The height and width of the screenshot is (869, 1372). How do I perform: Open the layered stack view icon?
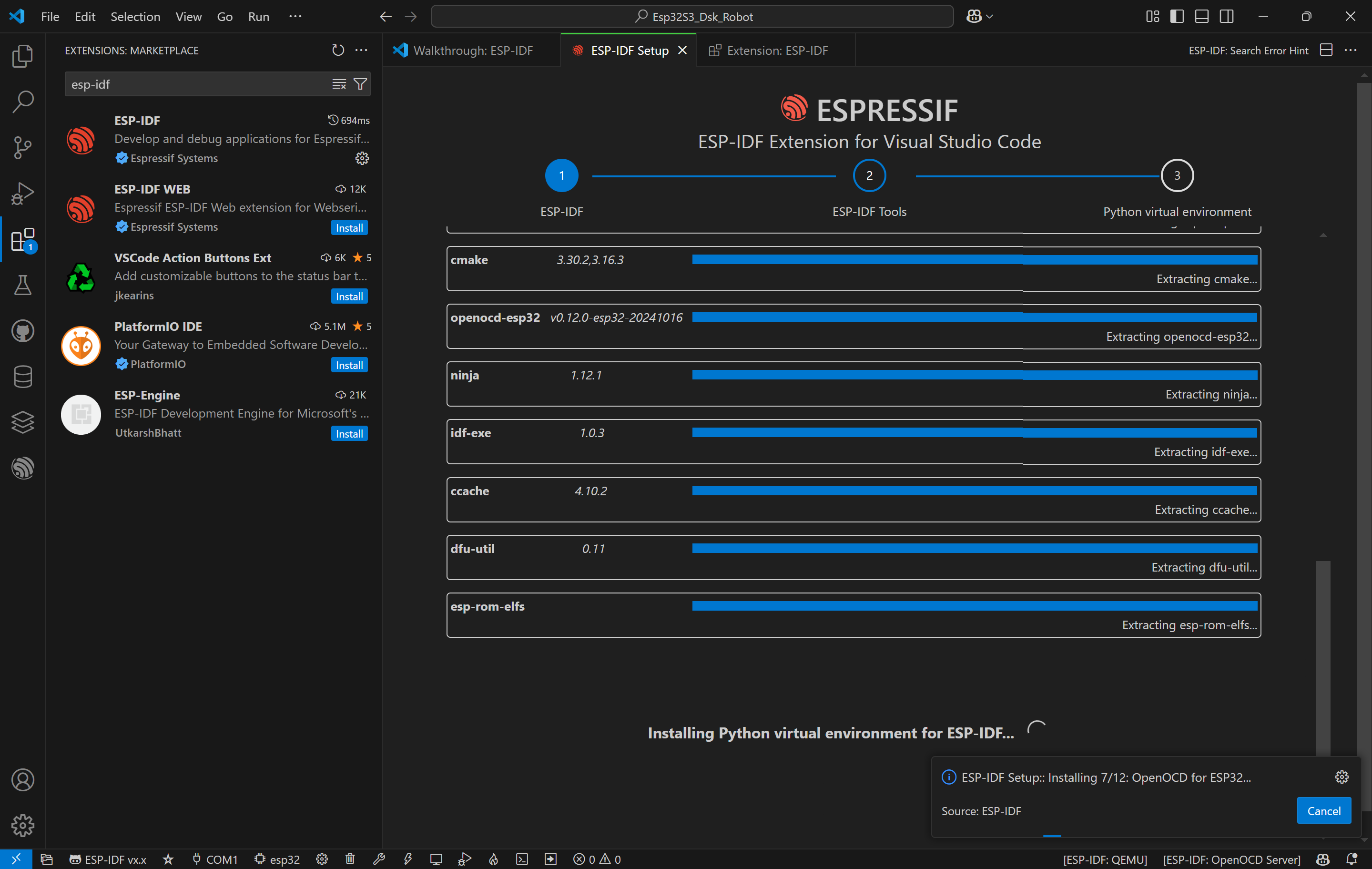tap(23, 422)
